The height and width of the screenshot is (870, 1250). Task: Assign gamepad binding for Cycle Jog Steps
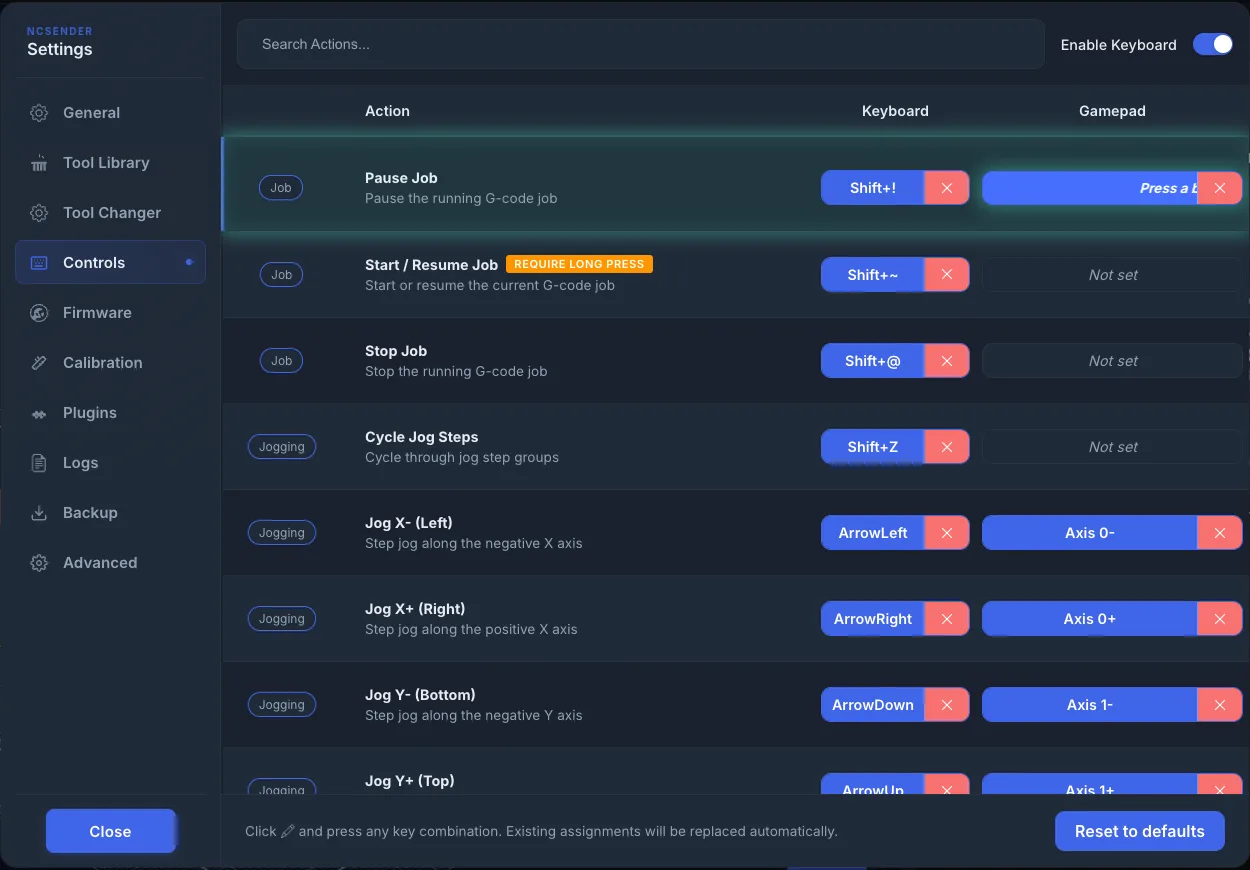[1112, 447]
